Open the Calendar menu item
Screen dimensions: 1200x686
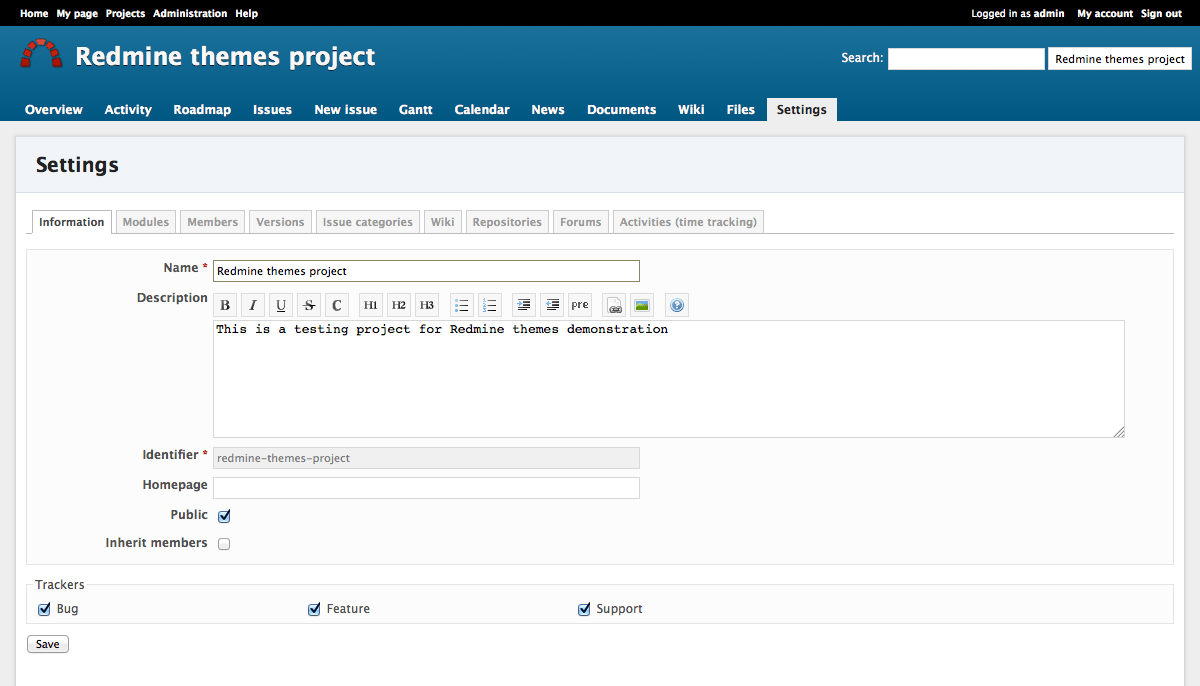coord(482,110)
